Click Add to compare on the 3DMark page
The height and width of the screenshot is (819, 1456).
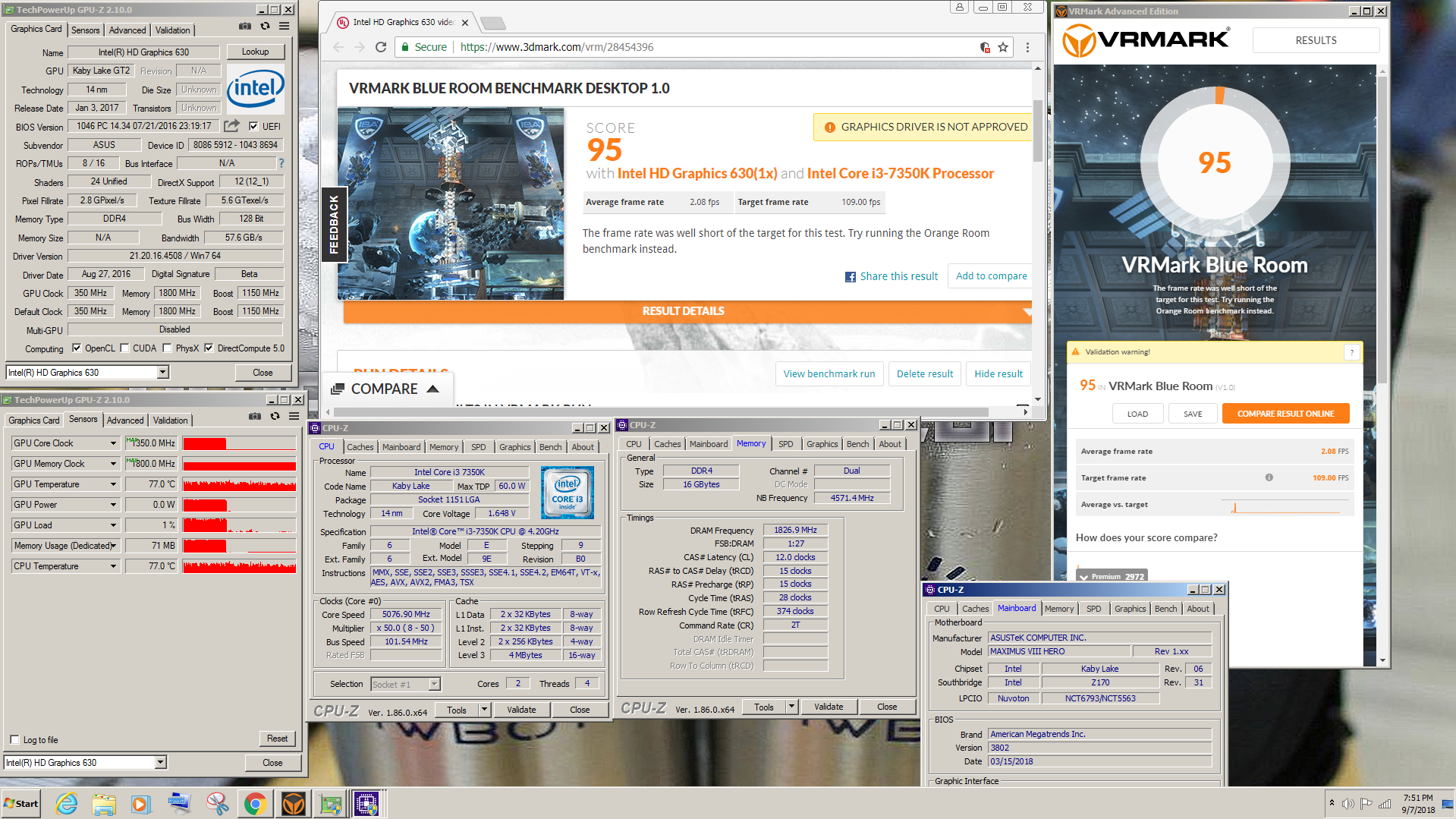pos(991,276)
